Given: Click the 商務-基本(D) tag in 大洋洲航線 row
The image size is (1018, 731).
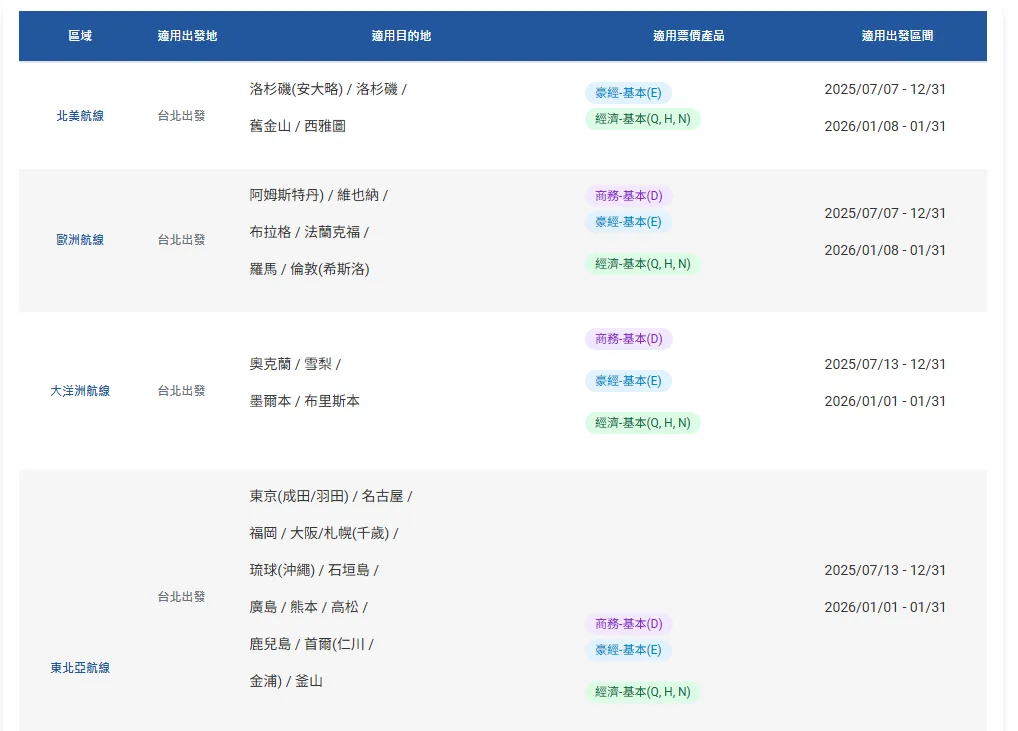Looking at the screenshot, I should tap(629, 339).
